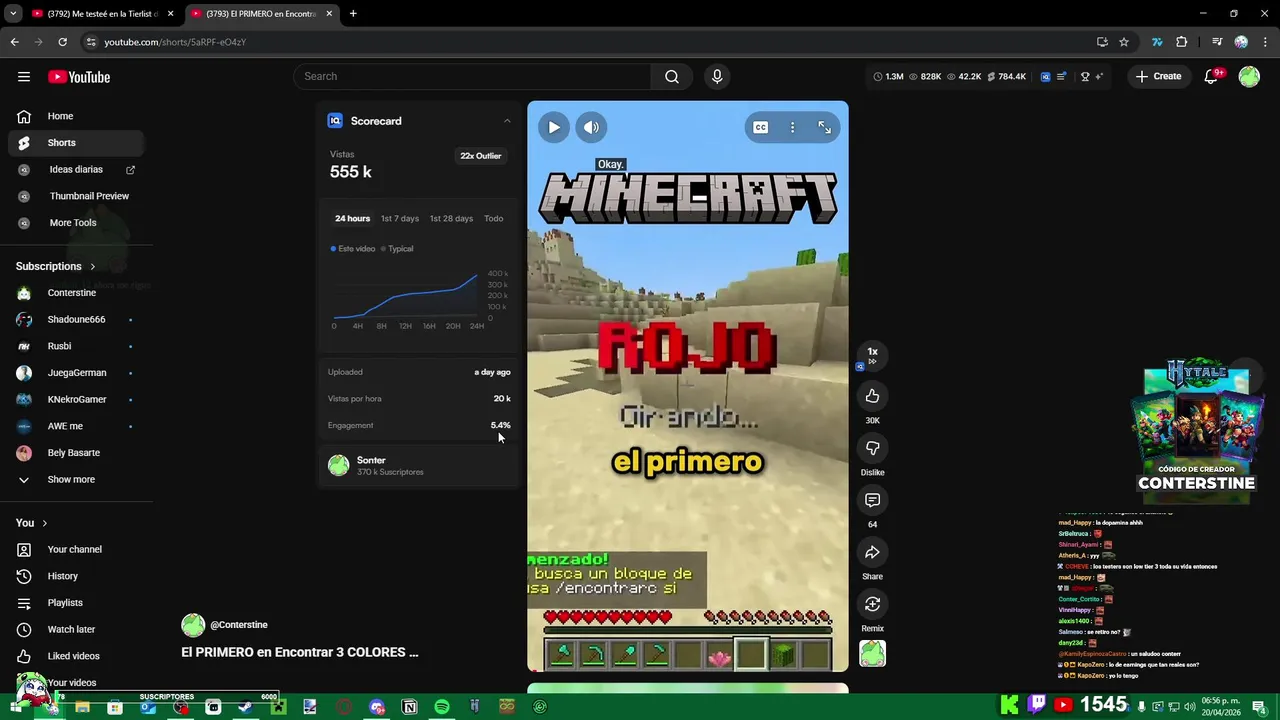Open More Tools in the sidebar
Viewport: 1280px width, 720px height.
click(76, 223)
